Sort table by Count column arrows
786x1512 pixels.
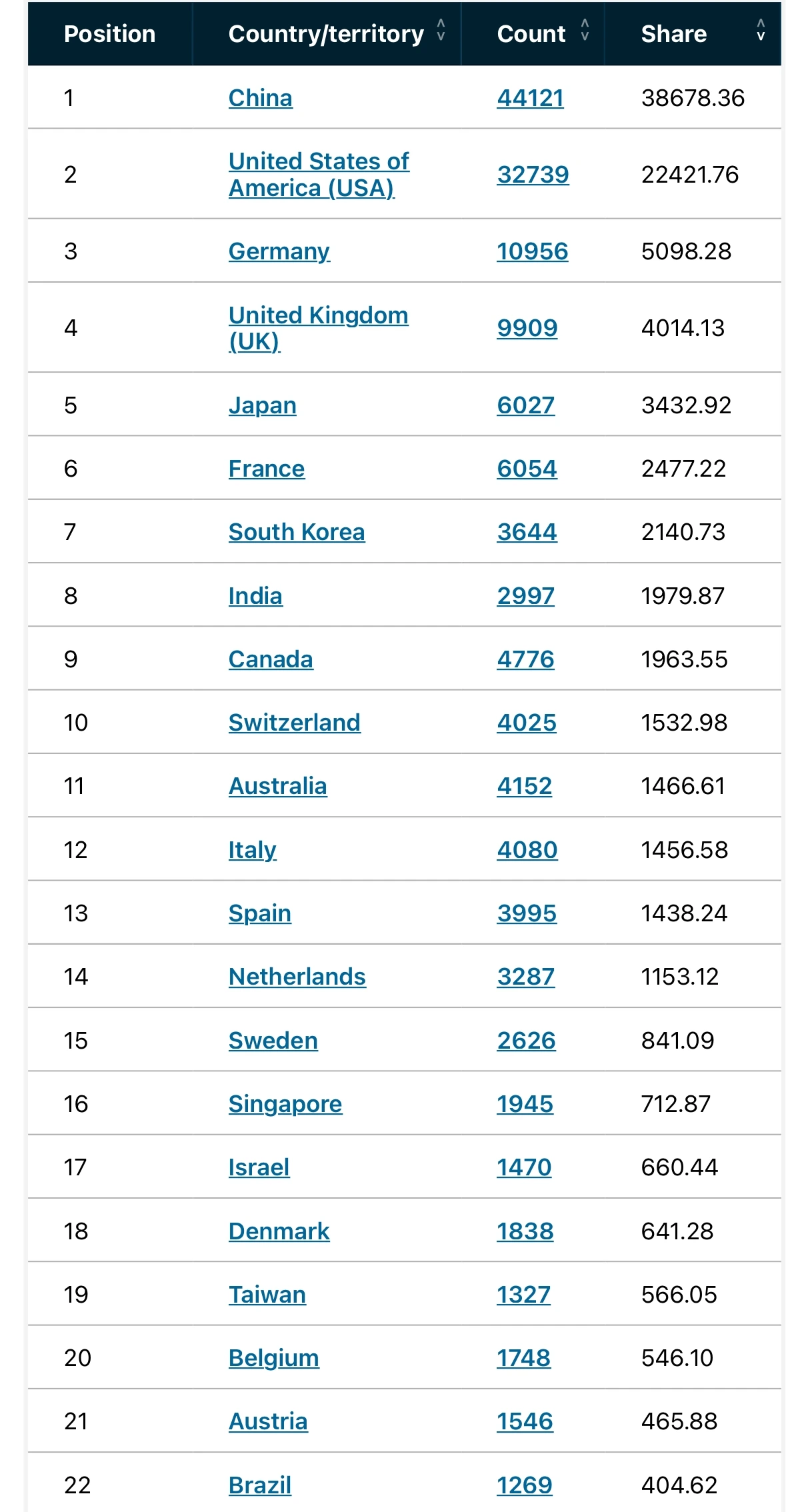point(585,29)
